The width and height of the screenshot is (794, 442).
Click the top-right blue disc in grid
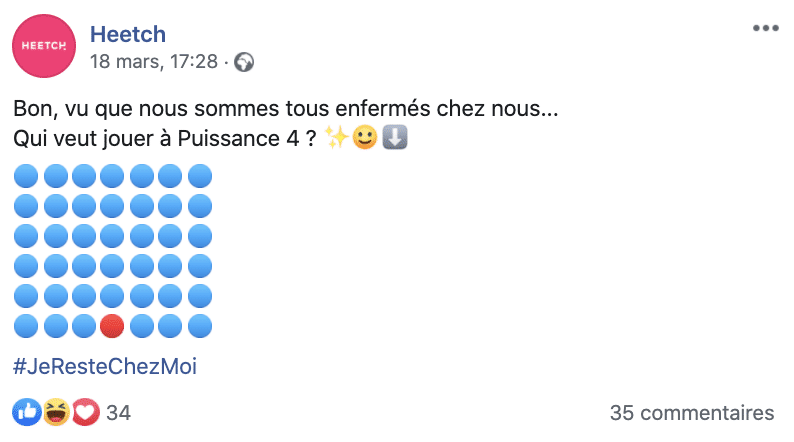[x=200, y=178]
